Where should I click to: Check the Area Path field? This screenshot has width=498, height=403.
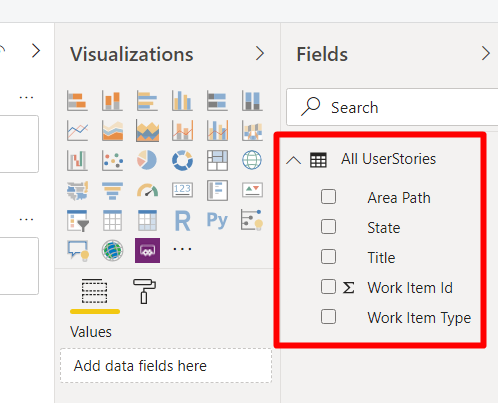[x=328, y=197]
